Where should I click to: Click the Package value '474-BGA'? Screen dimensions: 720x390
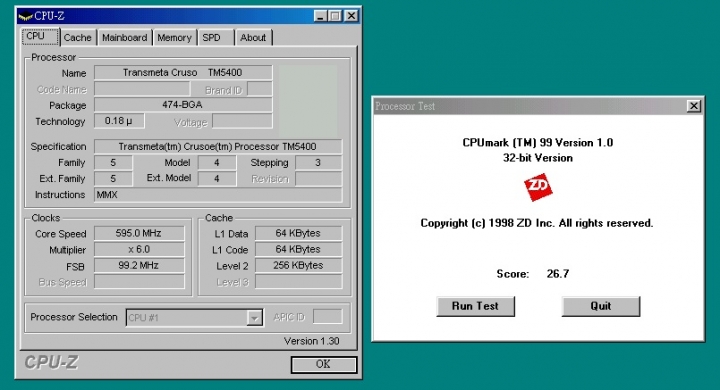(x=183, y=105)
